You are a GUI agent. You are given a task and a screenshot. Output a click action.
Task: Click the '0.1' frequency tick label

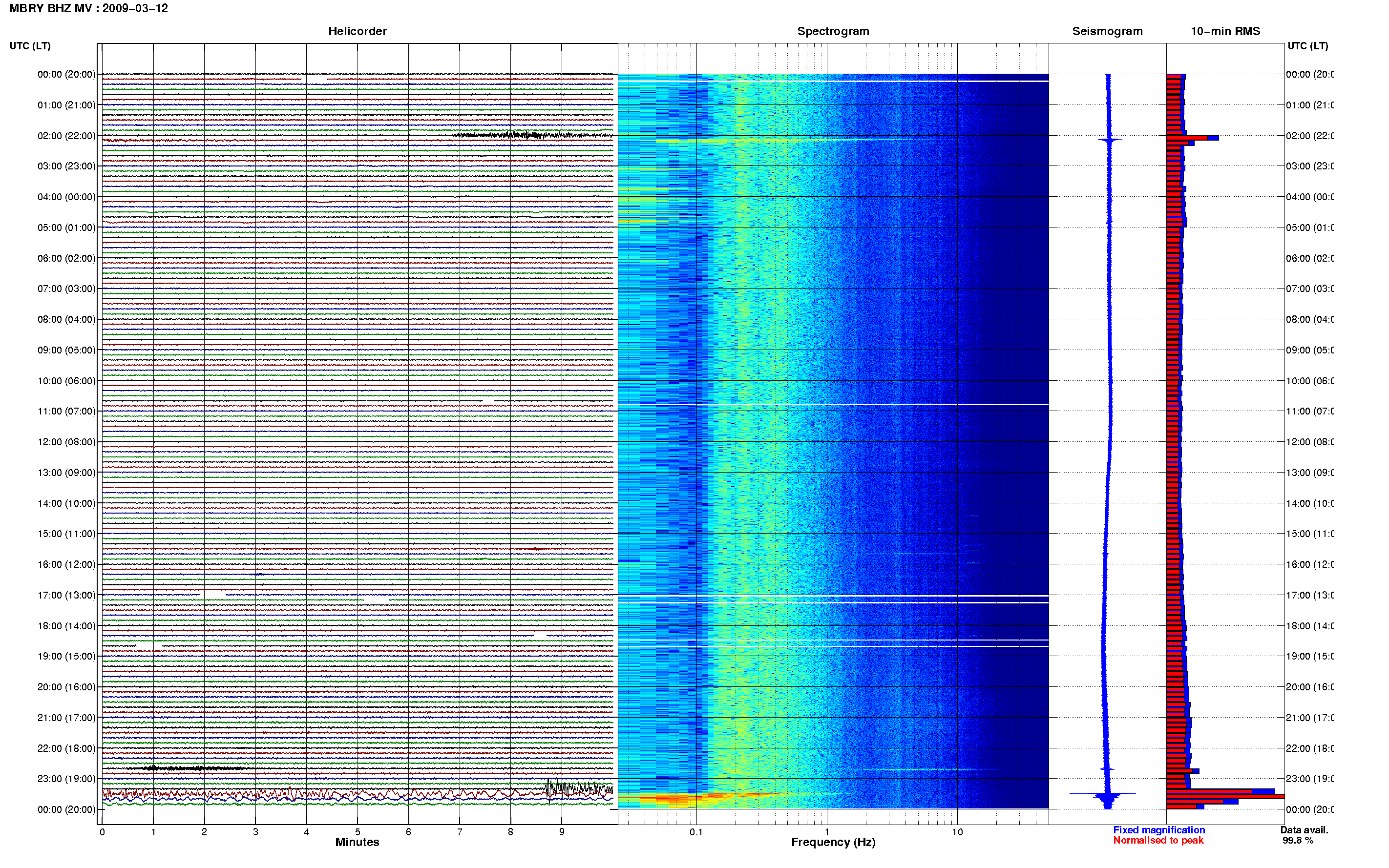click(696, 832)
